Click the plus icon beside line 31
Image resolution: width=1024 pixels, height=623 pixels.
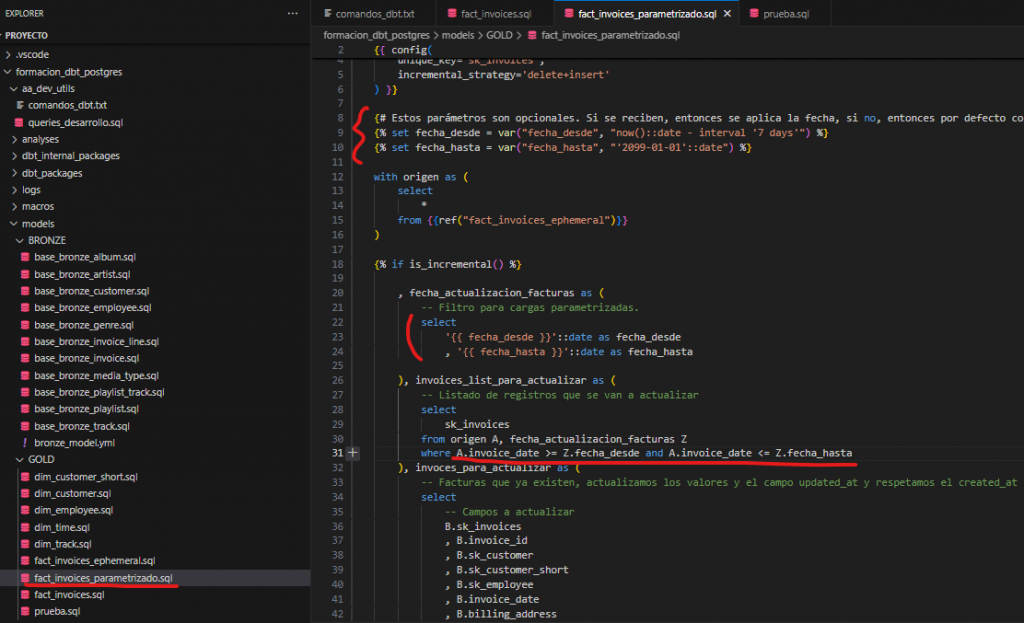click(x=352, y=453)
